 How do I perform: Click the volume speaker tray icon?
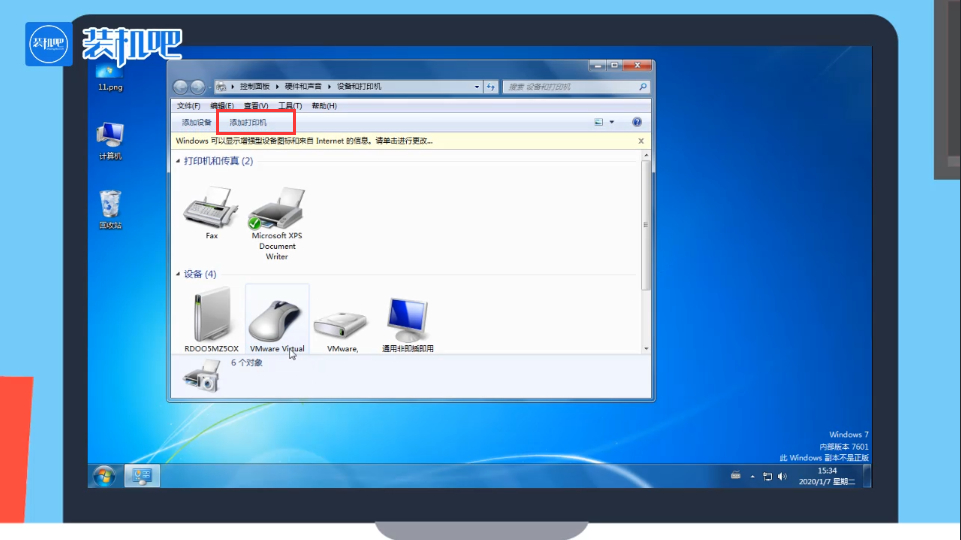click(x=782, y=476)
